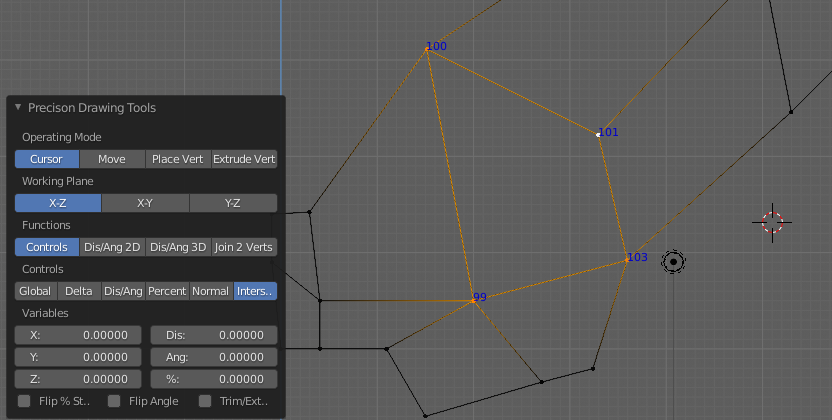Open the Dis/Ang 2D functions
Image resolution: width=832 pixels, height=420 pixels.
[112, 247]
